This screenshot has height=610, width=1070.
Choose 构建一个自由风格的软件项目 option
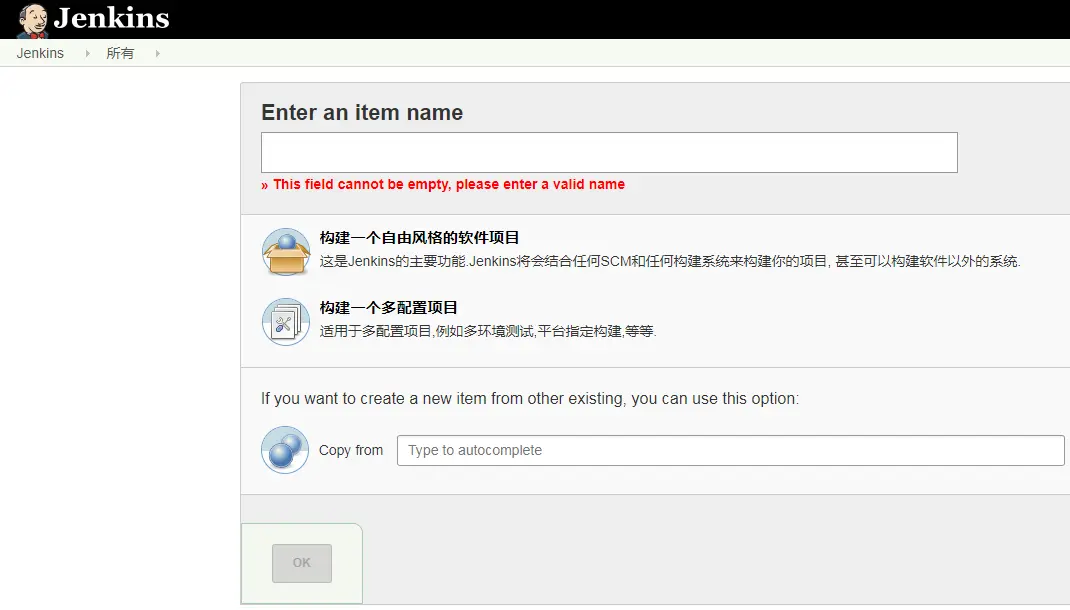[420, 237]
